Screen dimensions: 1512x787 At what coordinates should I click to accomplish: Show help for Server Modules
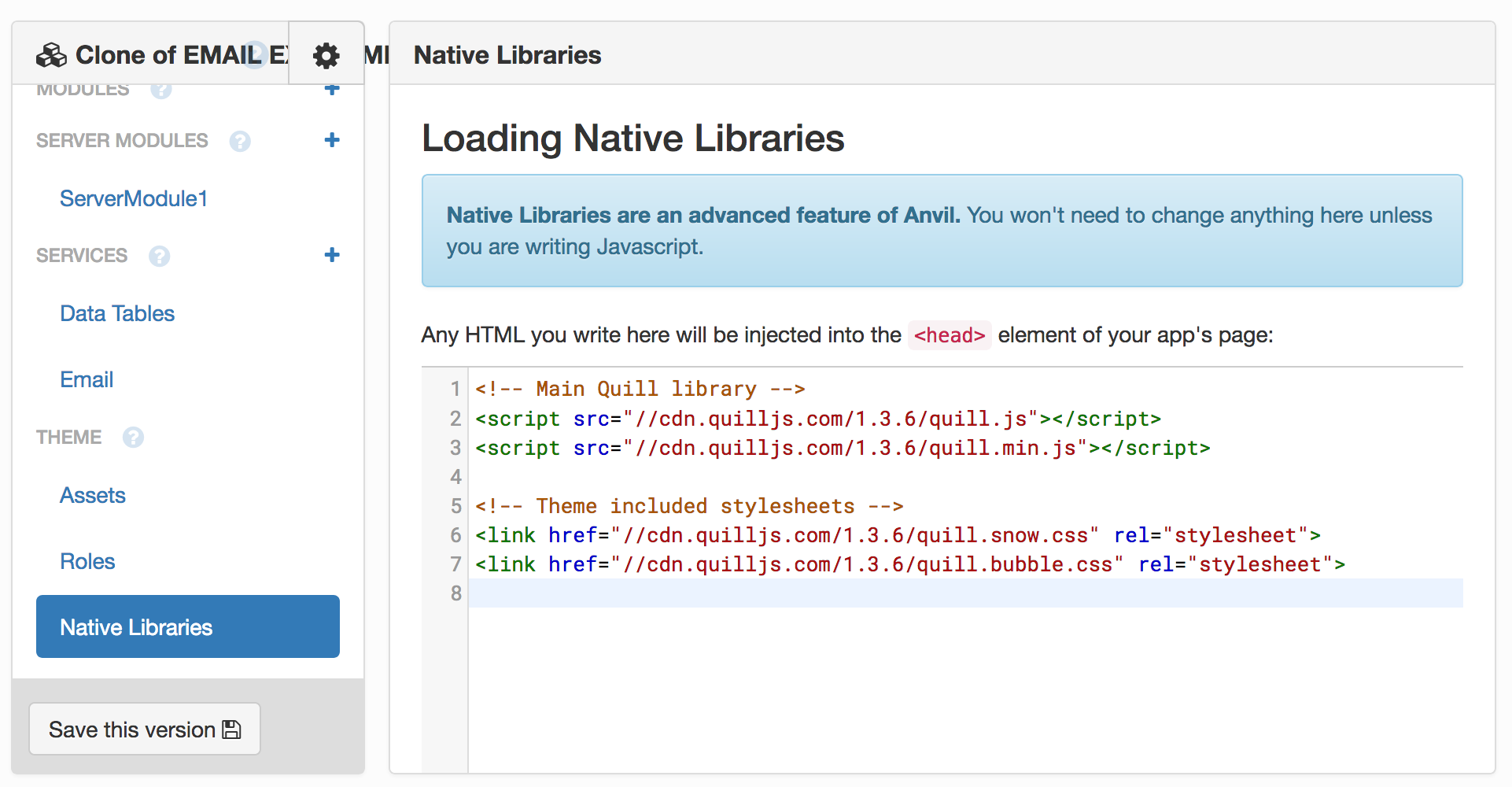[240, 141]
